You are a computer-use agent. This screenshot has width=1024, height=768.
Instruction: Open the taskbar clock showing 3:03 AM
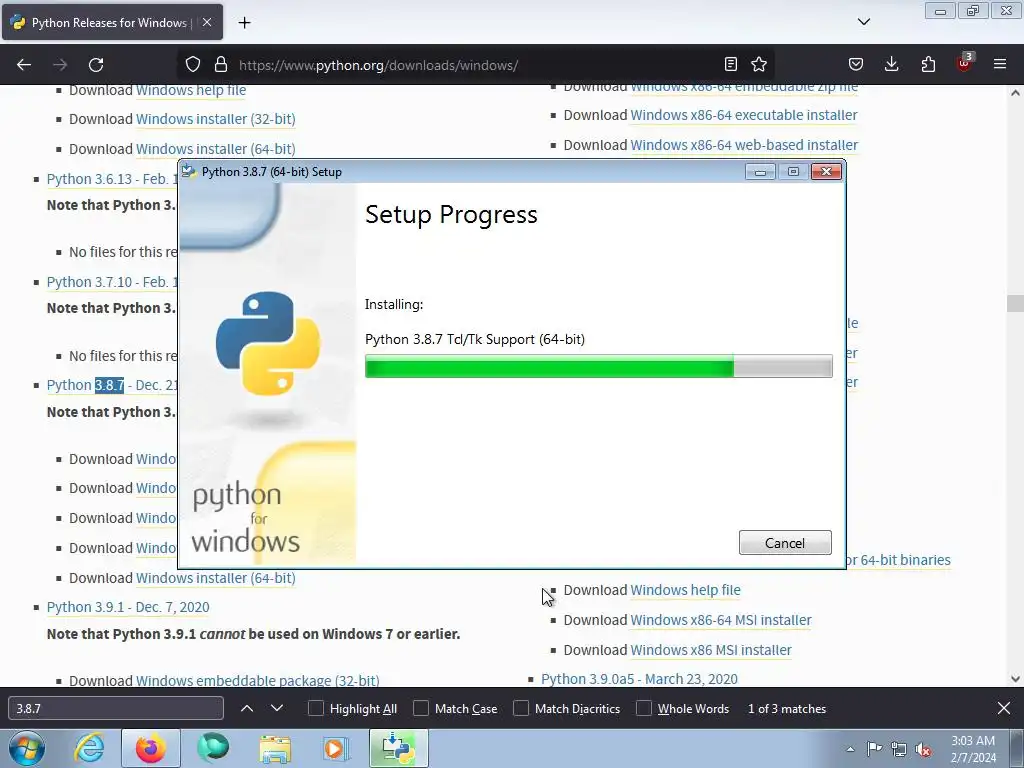pos(973,749)
